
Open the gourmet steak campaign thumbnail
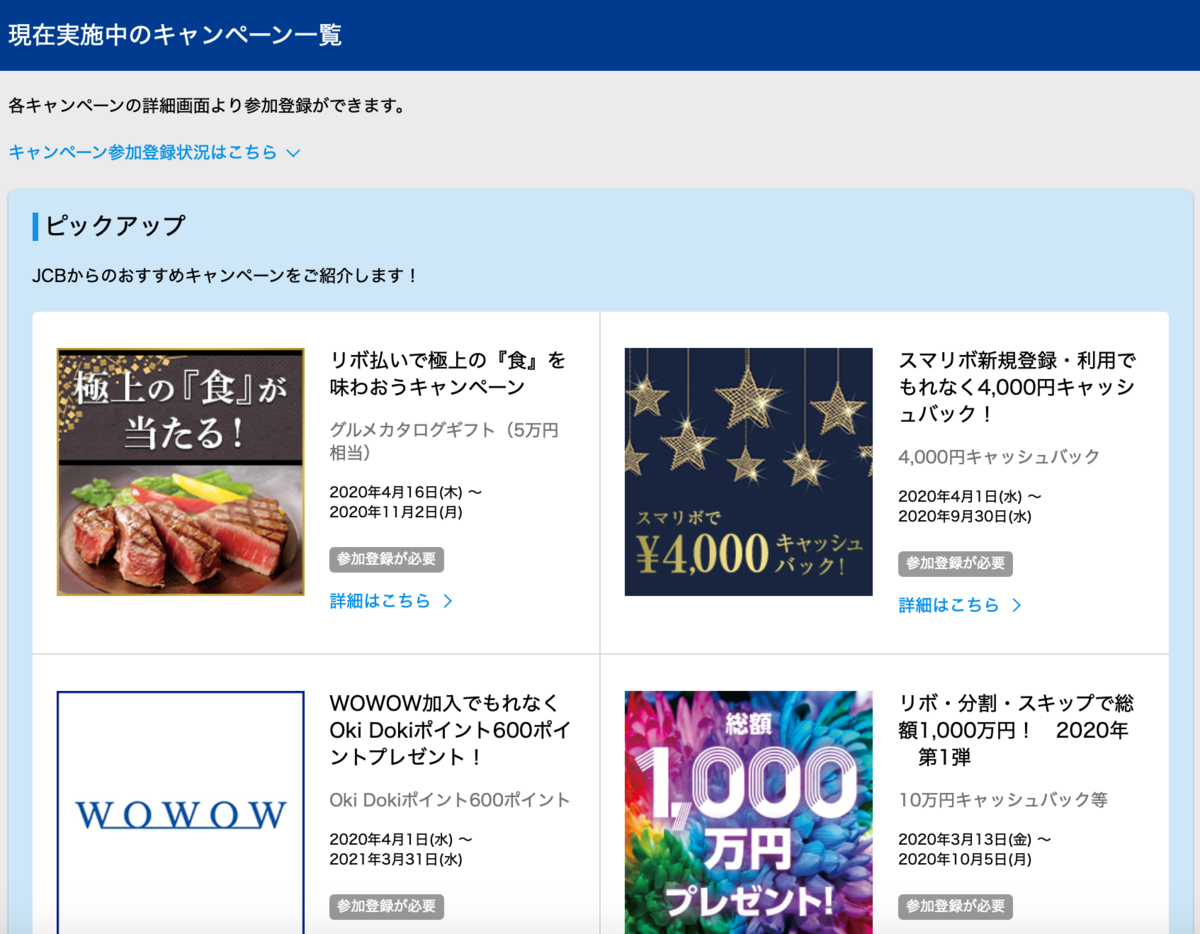[181, 472]
